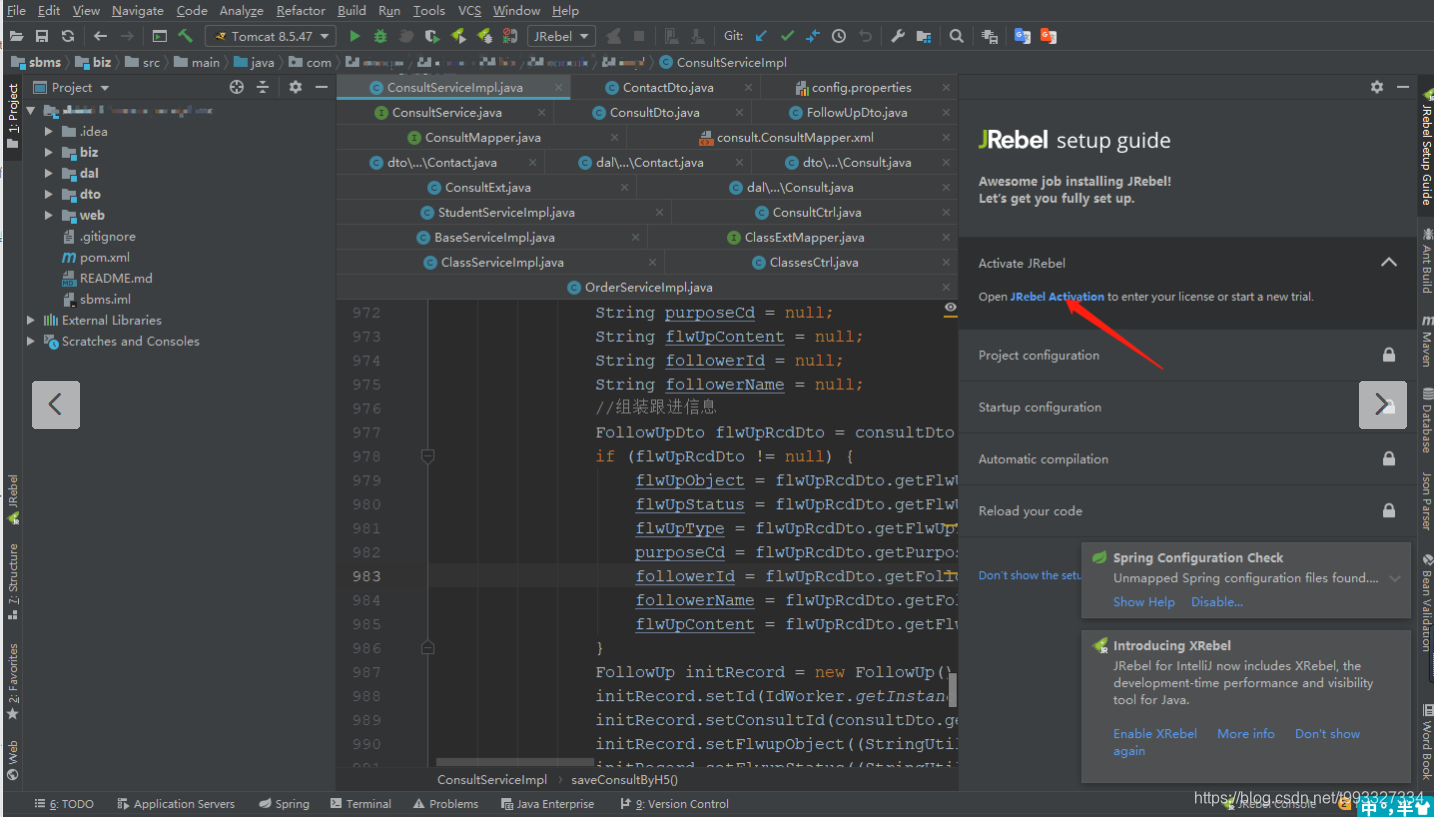This screenshot has height=817, width=1434.
Task: Open the Project view dropdown
Action: pyautogui.click(x=71, y=87)
